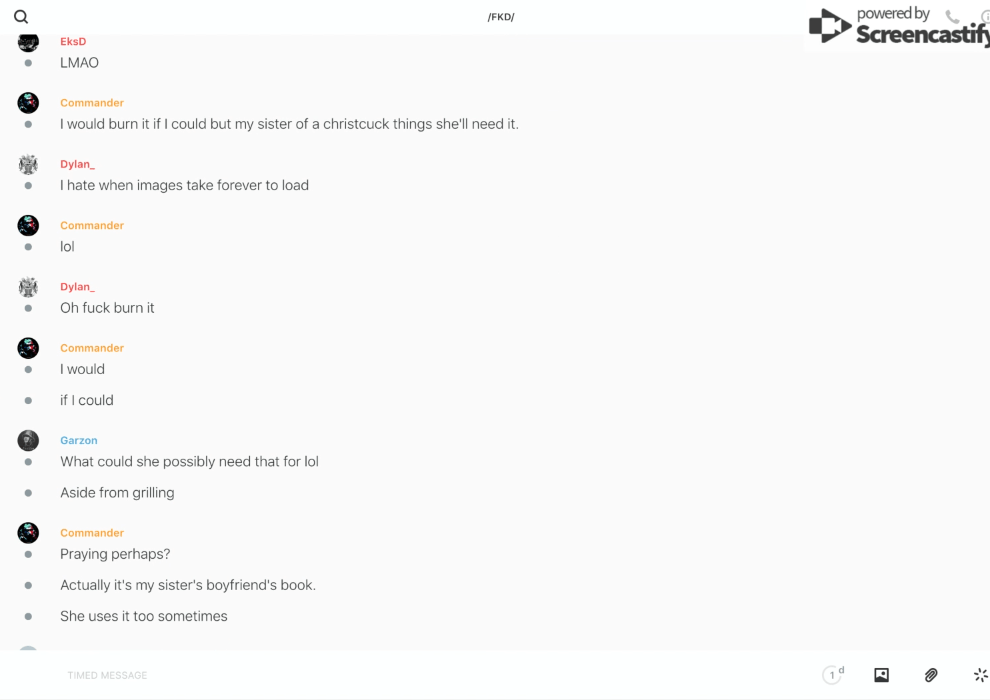
Task: Click Commander's avatar above "Praying perhaps?"
Action: [x=28, y=533]
